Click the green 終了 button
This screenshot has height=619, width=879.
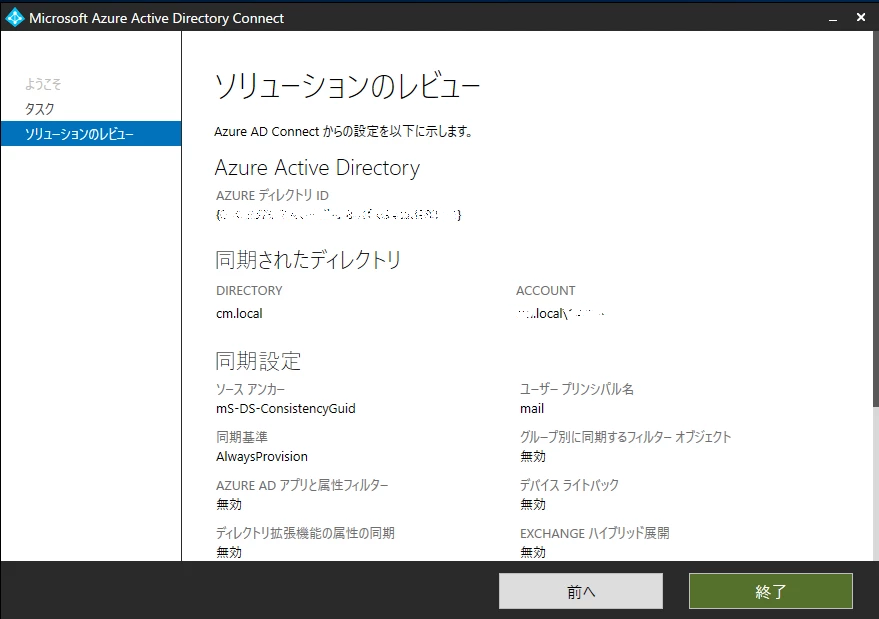coord(771,591)
